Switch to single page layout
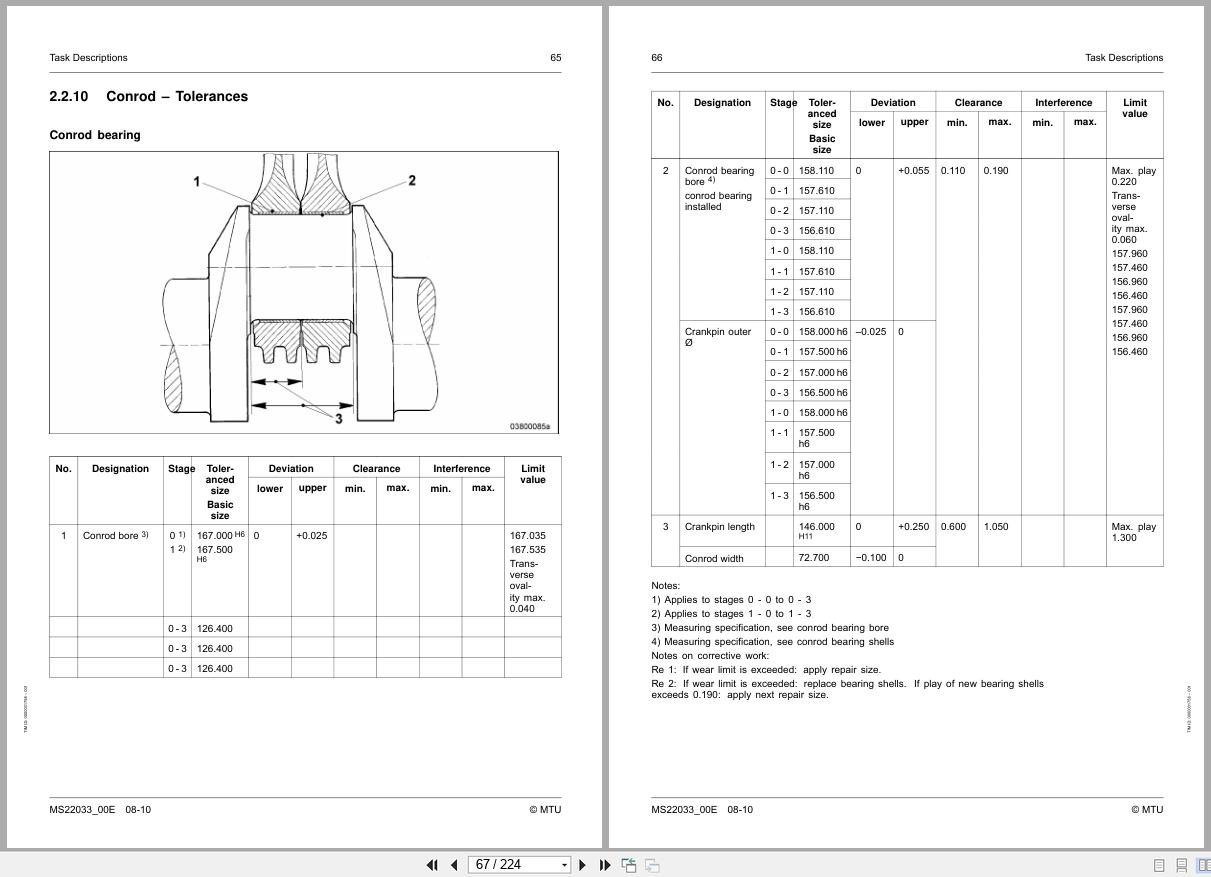This screenshot has height=877, width=1211. tap(1160, 865)
